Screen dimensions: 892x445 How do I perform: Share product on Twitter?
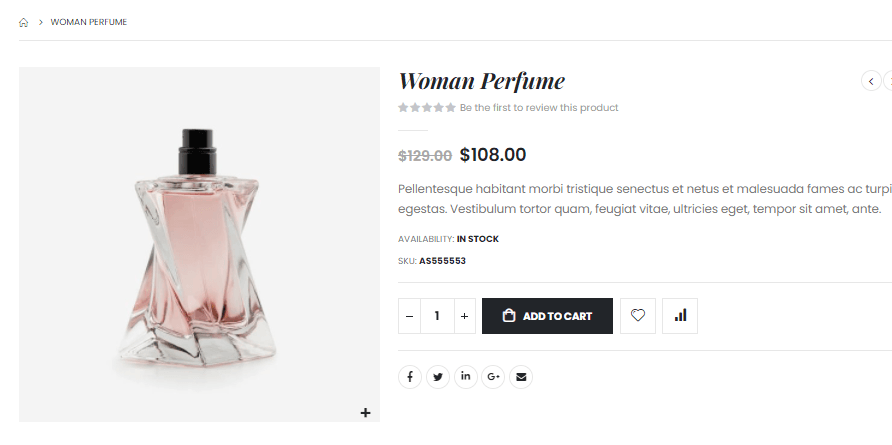point(438,377)
